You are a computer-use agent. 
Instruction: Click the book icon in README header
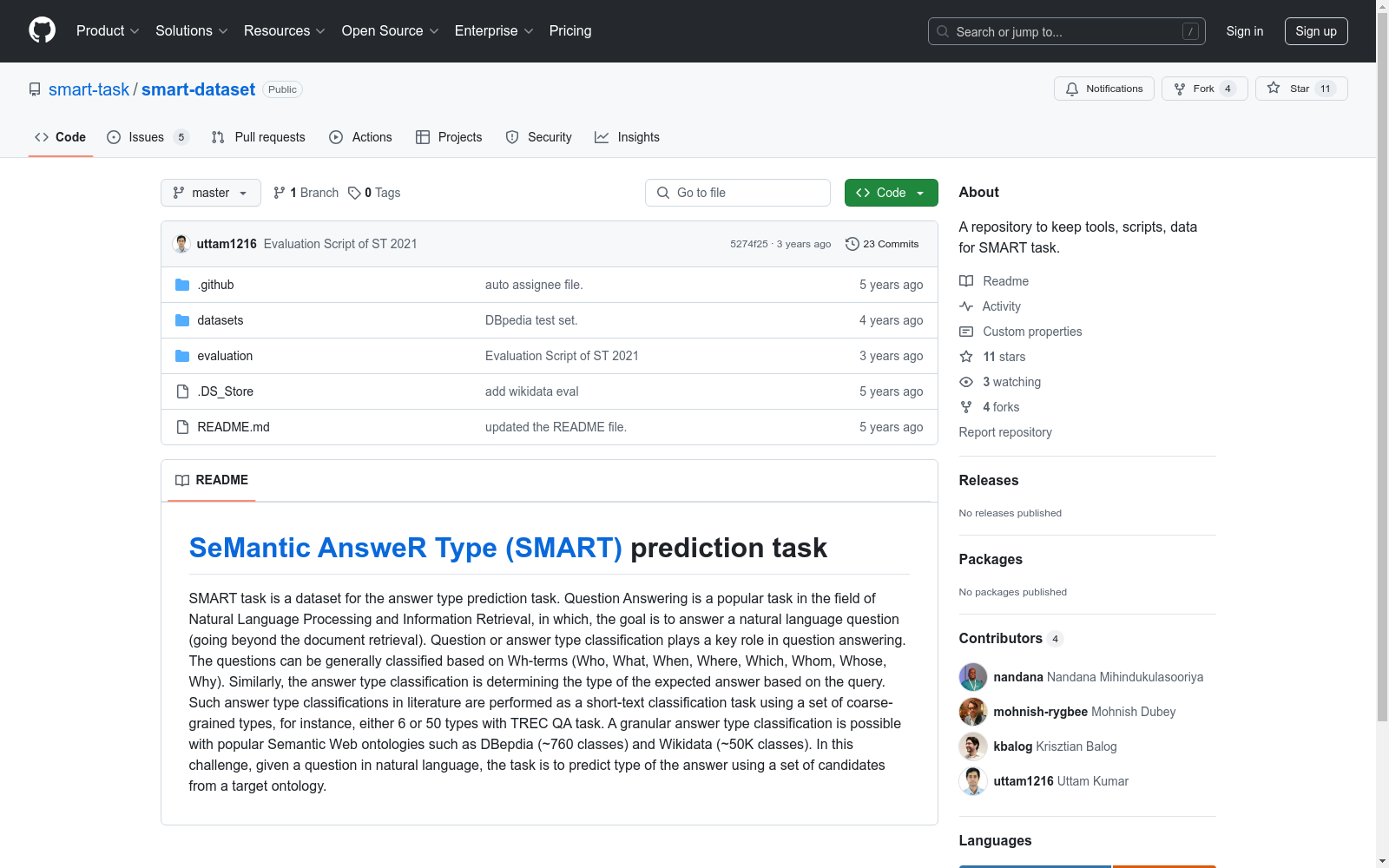coord(182,480)
